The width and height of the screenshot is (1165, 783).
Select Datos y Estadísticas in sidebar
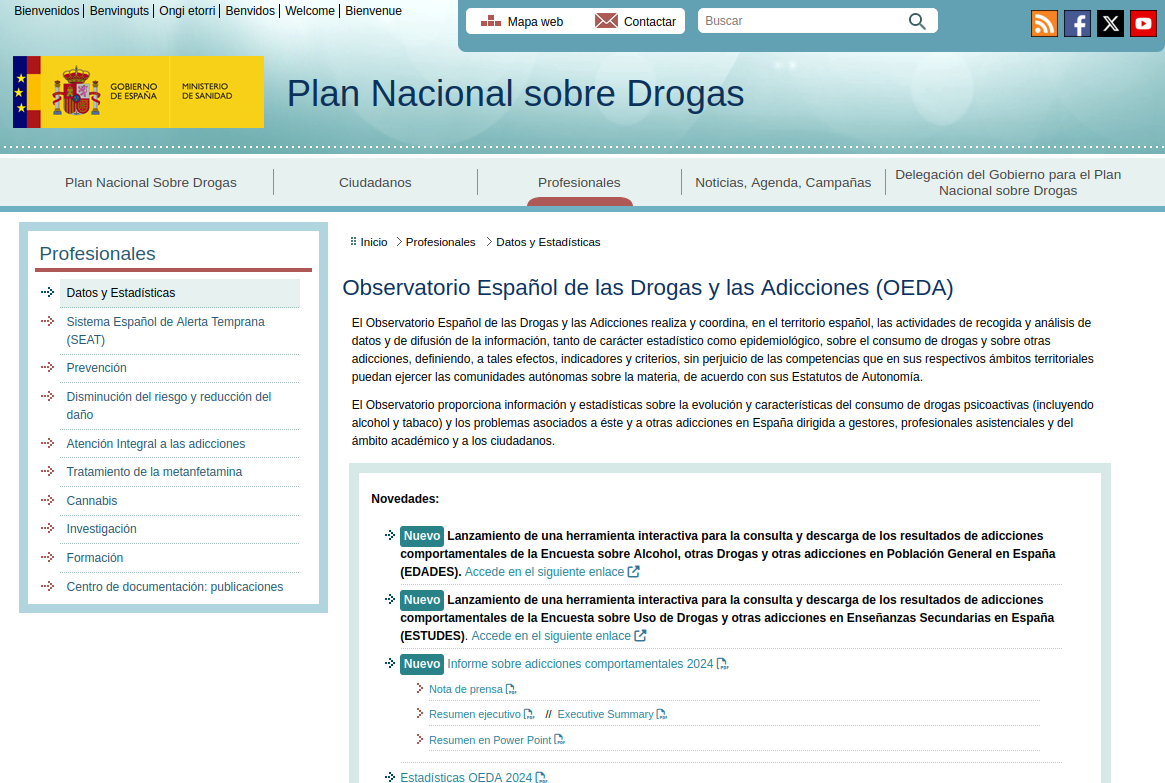[120, 293]
